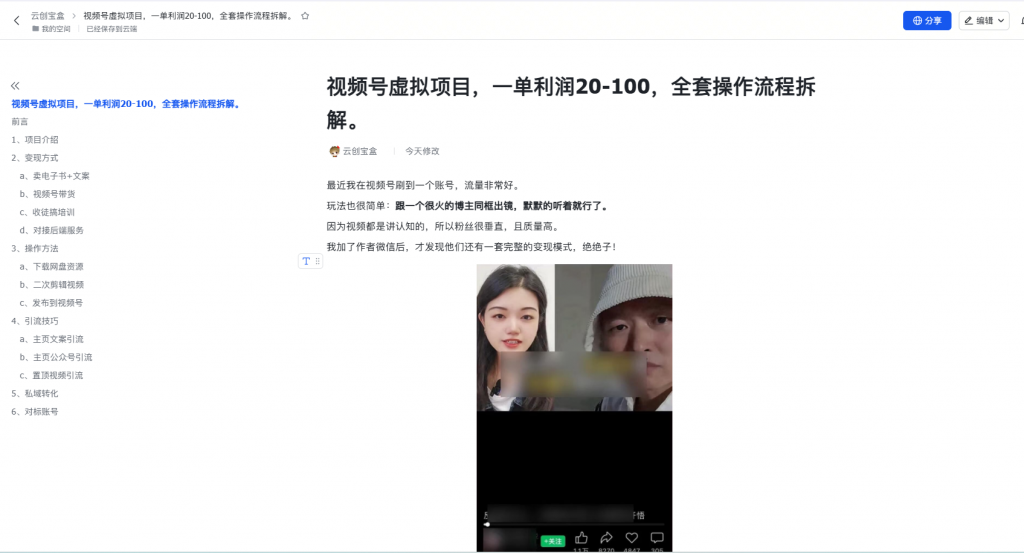Click the paragraph 最近我在视频号刷到一个账号
The width and height of the screenshot is (1024, 553).
(x=423, y=185)
